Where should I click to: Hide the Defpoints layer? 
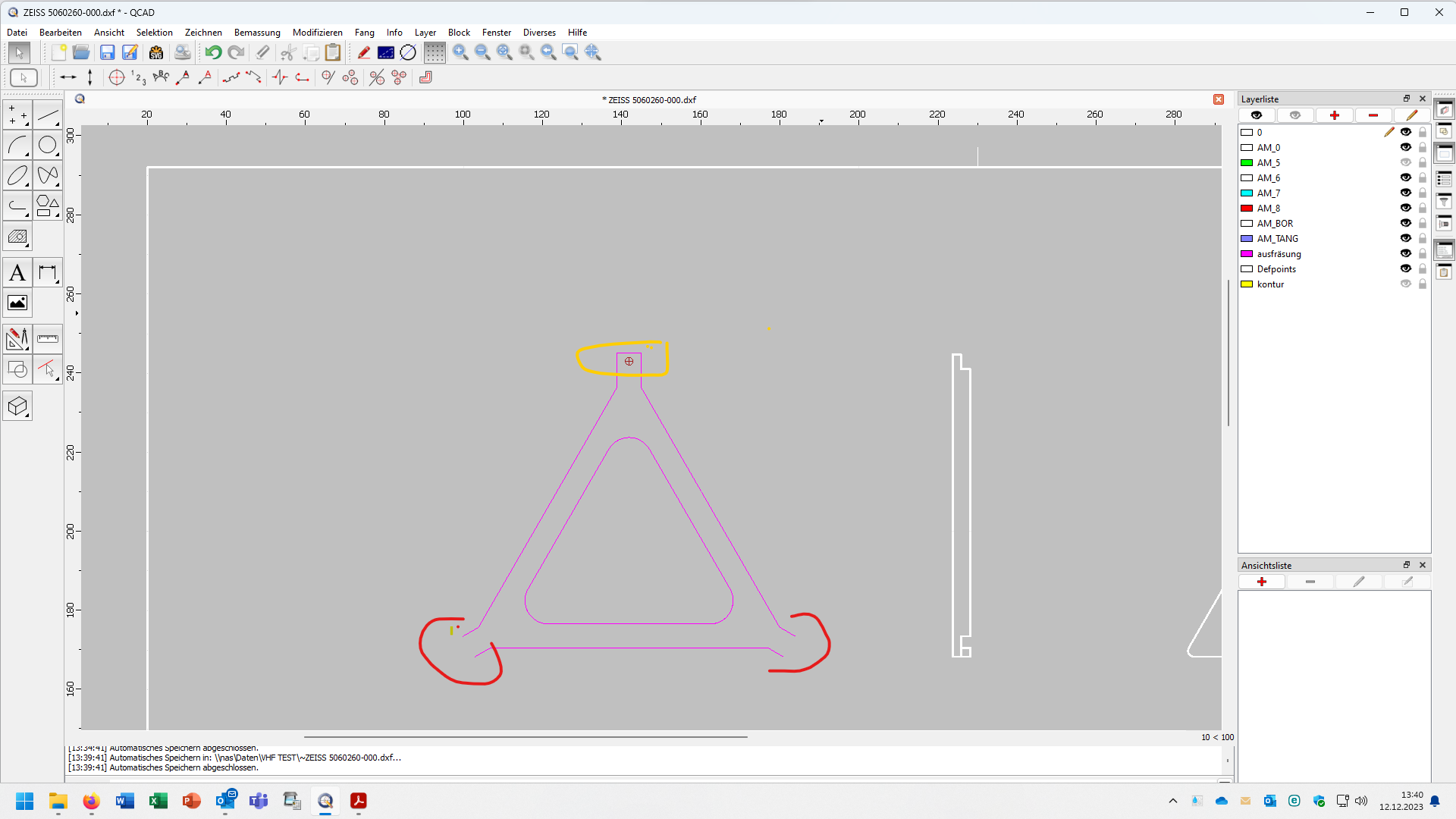(1407, 269)
